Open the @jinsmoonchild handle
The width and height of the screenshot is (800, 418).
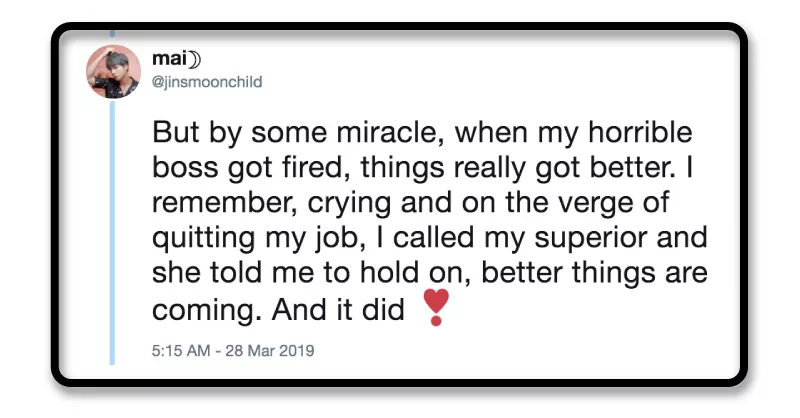pyautogui.click(x=206, y=83)
